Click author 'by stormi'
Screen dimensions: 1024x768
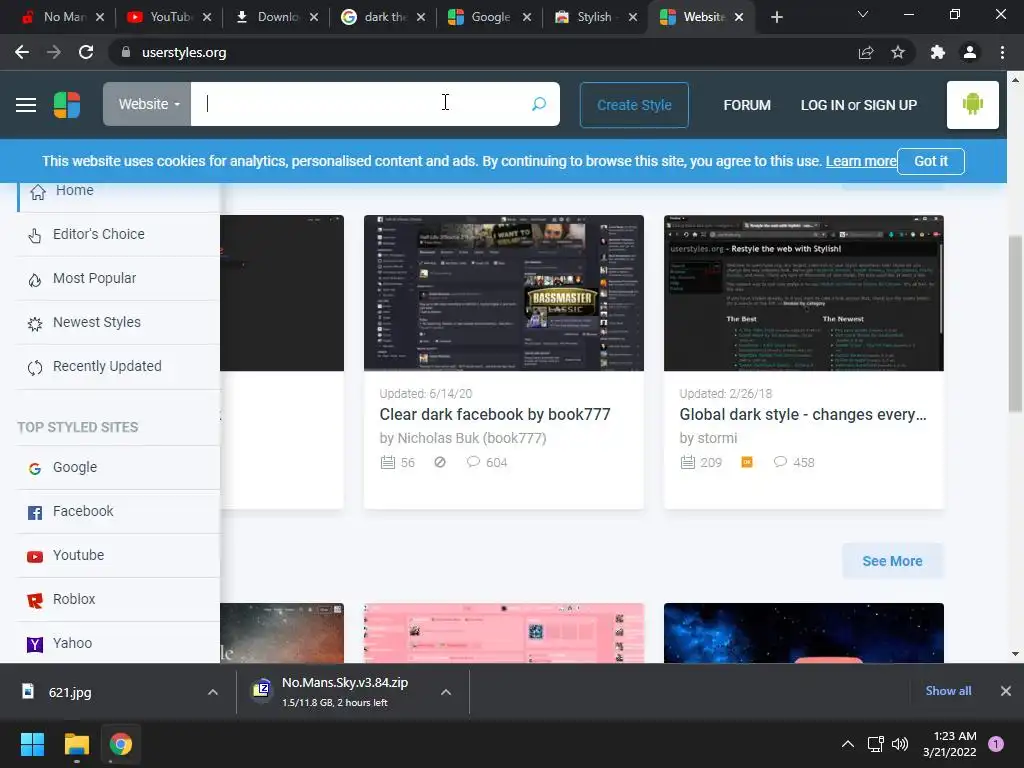(708, 438)
